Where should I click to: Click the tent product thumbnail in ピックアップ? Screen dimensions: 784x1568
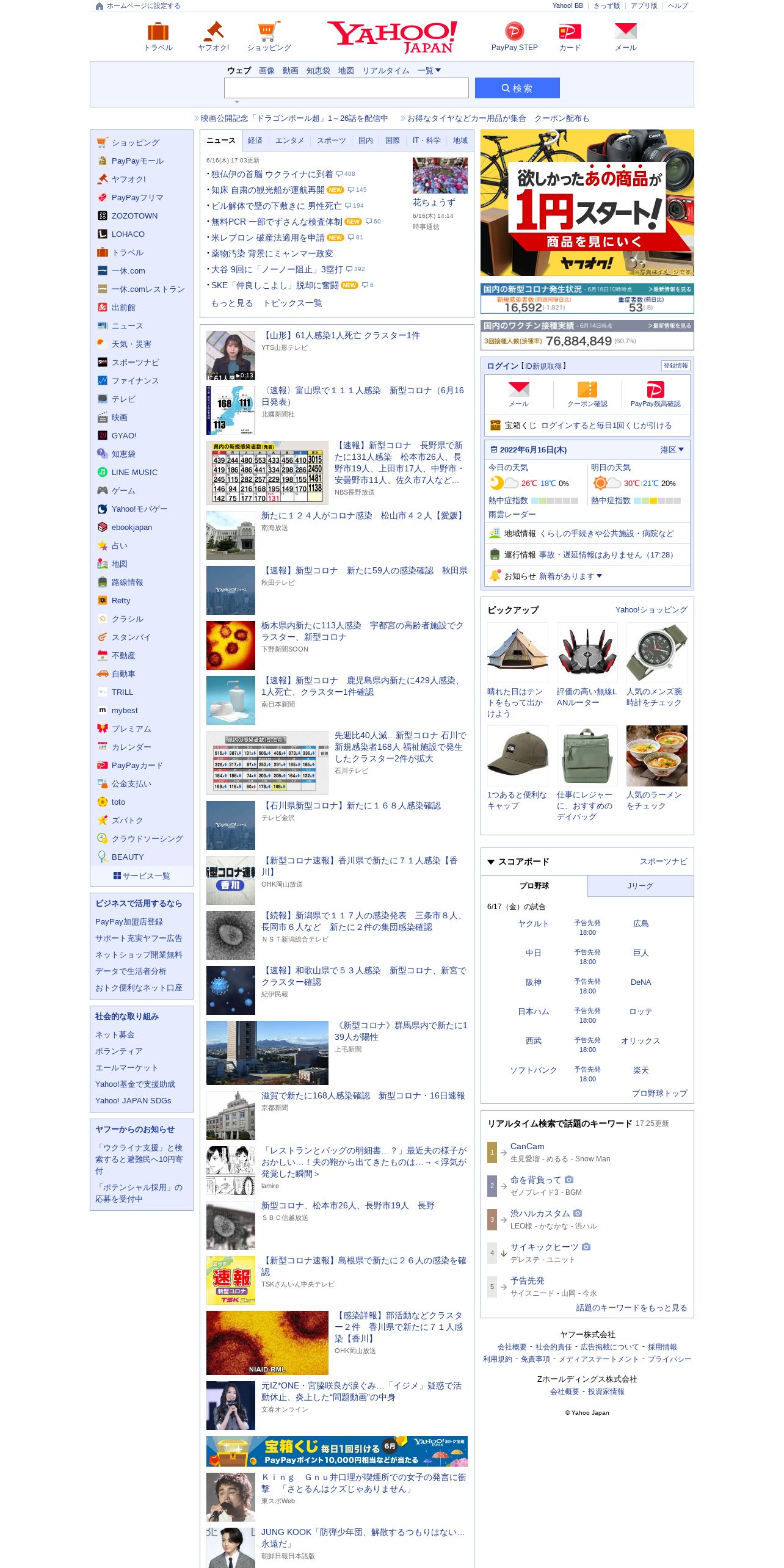click(x=518, y=653)
